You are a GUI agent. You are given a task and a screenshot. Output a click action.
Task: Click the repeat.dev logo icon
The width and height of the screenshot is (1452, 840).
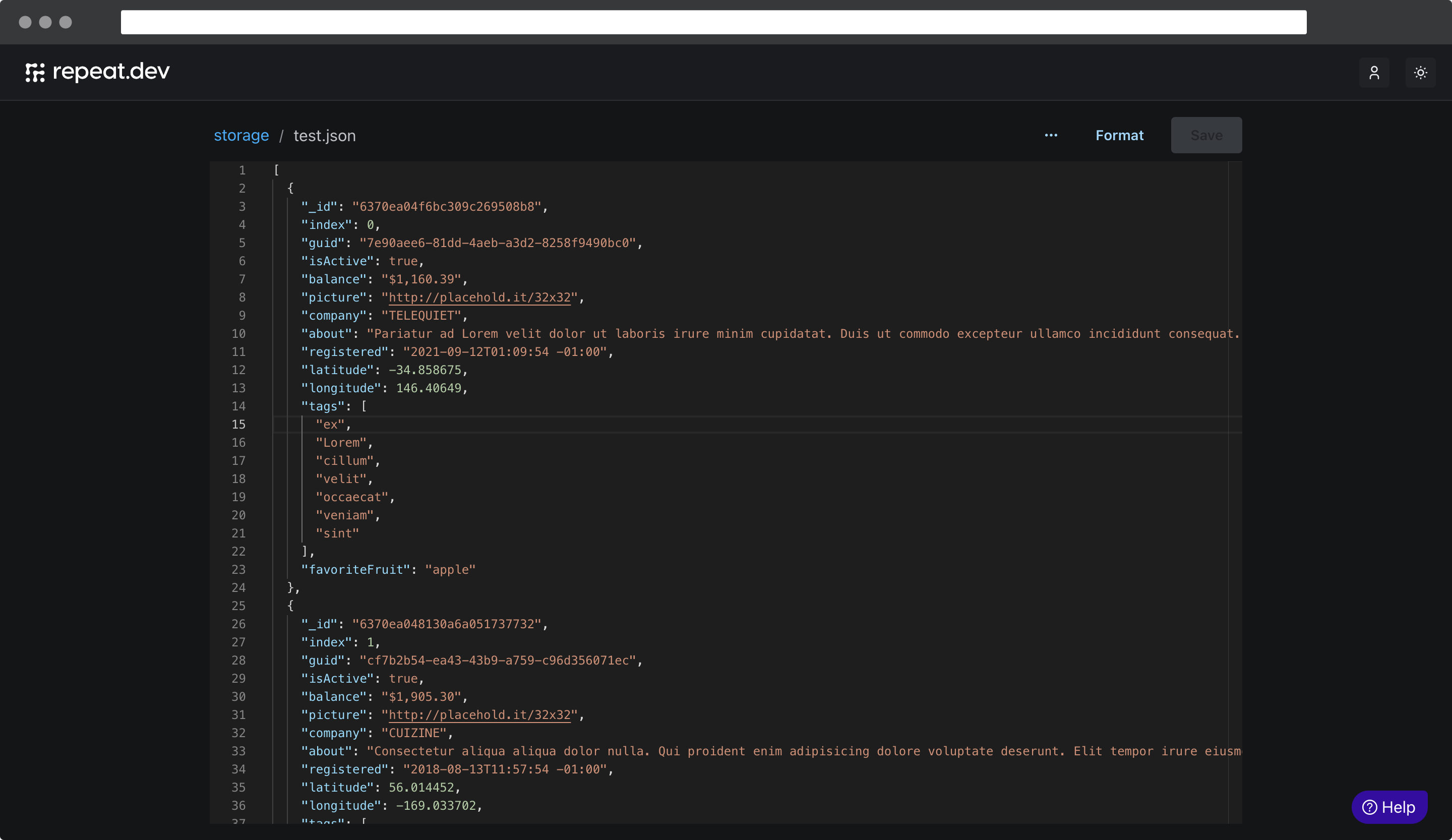[x=35, y=72]
